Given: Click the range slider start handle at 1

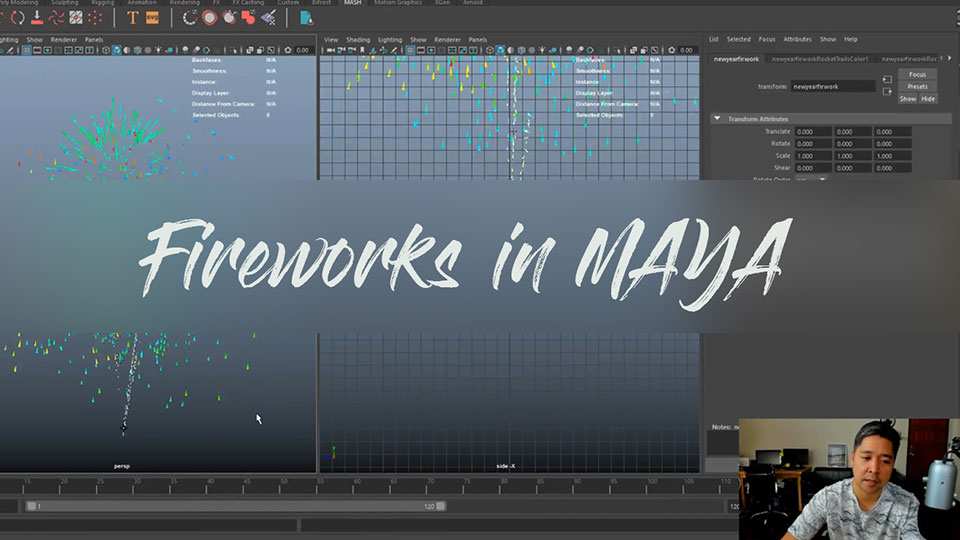Looking at the screenshot, I should click(31, 506).
